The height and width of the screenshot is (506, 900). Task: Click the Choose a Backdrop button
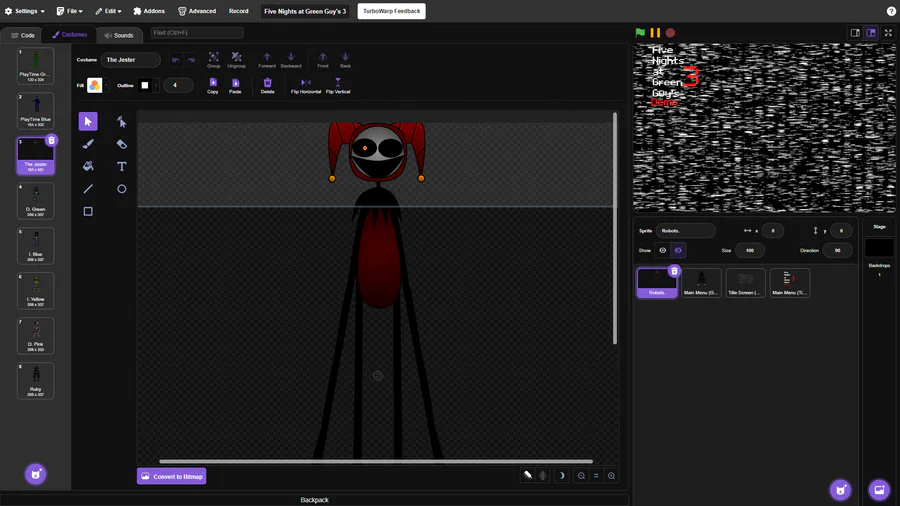tap(879, 489)
